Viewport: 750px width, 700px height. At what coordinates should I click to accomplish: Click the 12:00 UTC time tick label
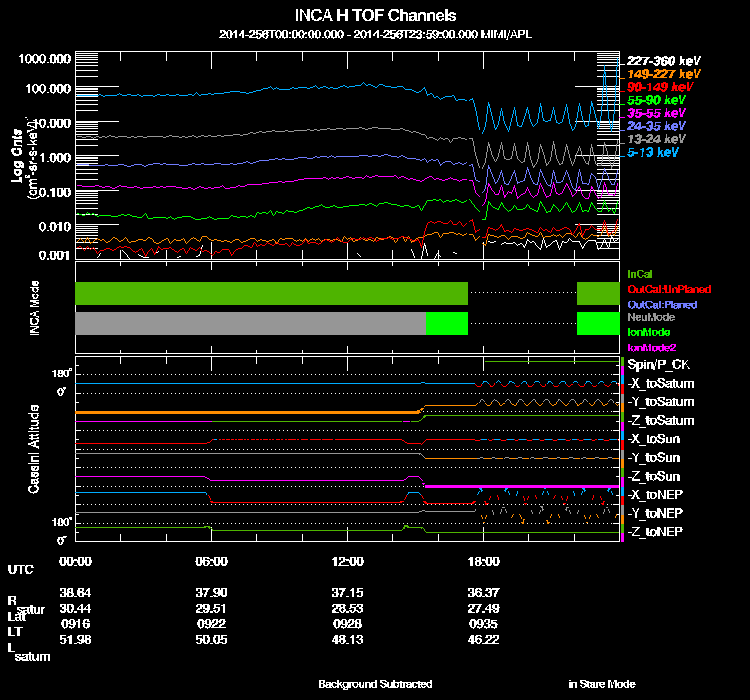pos(347,561)
